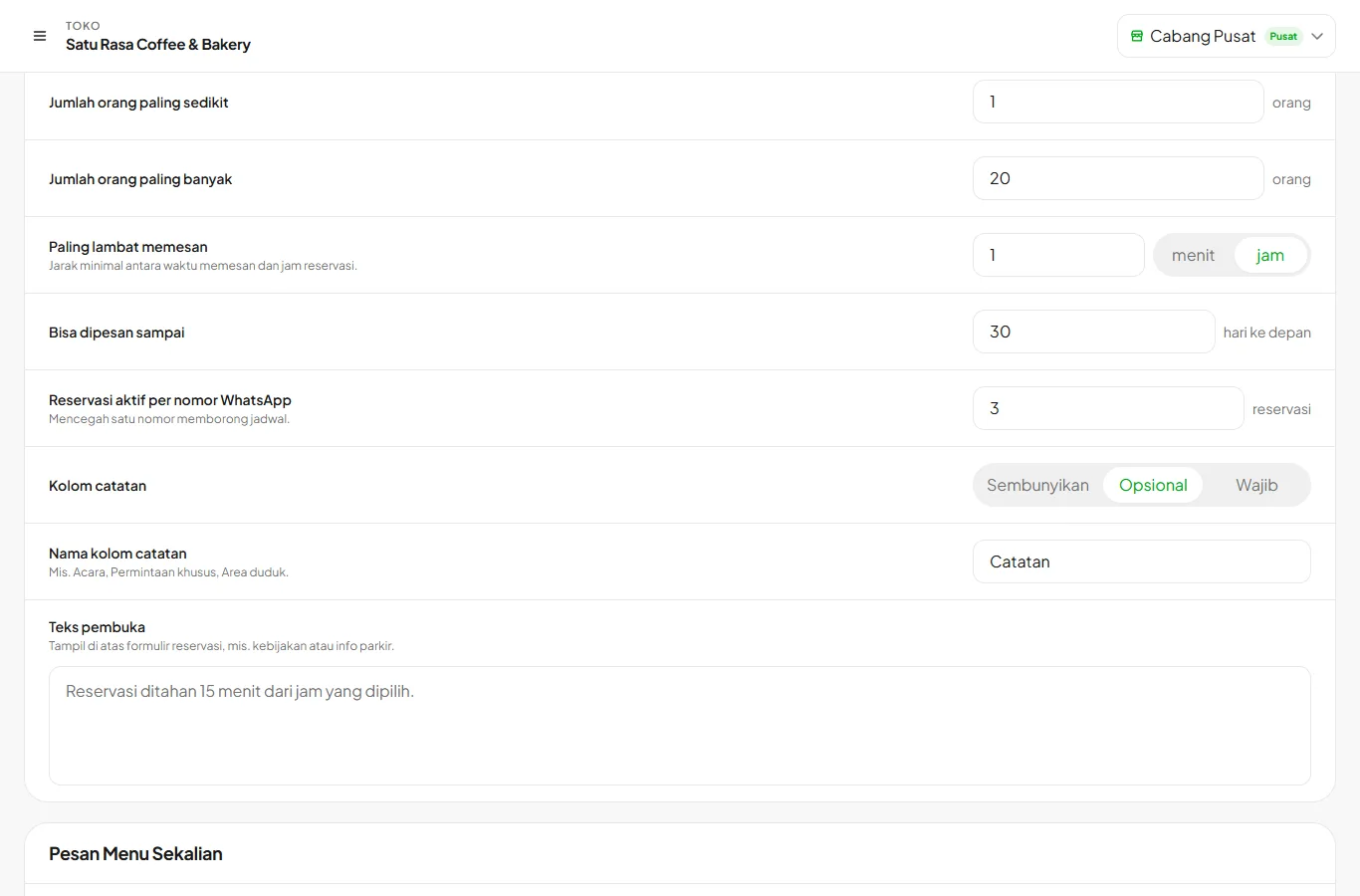Click the 'Mis. Acara, Permintaan khusus' hint
The width and height of the screenshot is (1360, 896).
[x=168, y=572]
